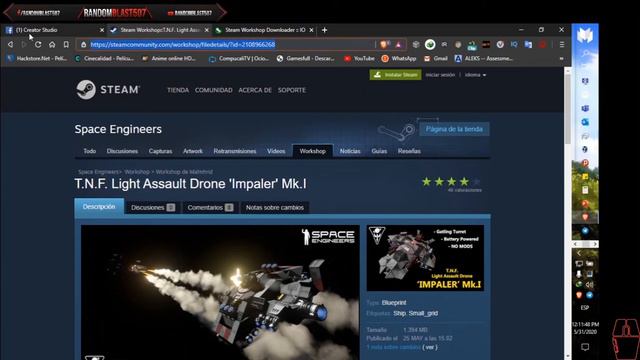
Task: Open the item's Discusiones tab
Action: (153, 207)
